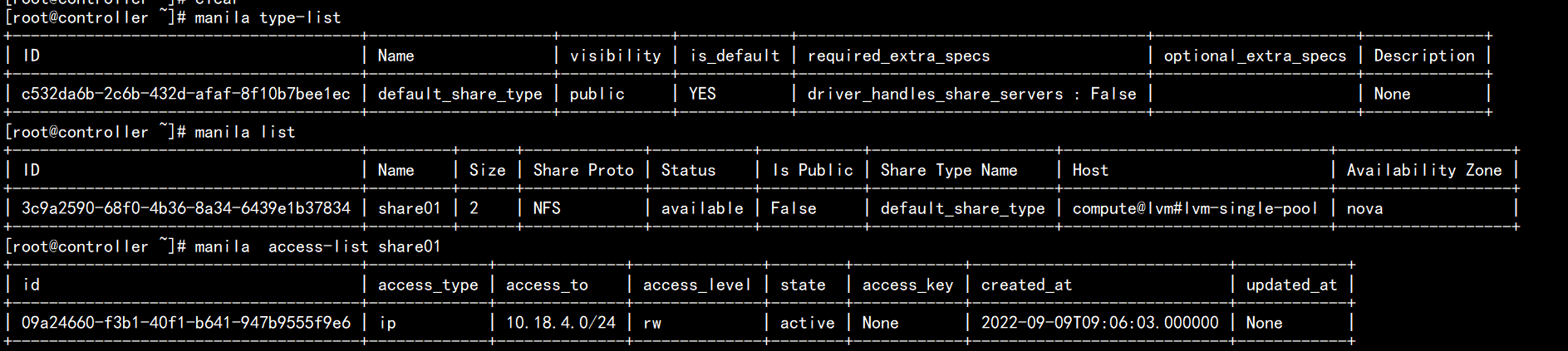Click the 'rw' access level value

(652, 323)
